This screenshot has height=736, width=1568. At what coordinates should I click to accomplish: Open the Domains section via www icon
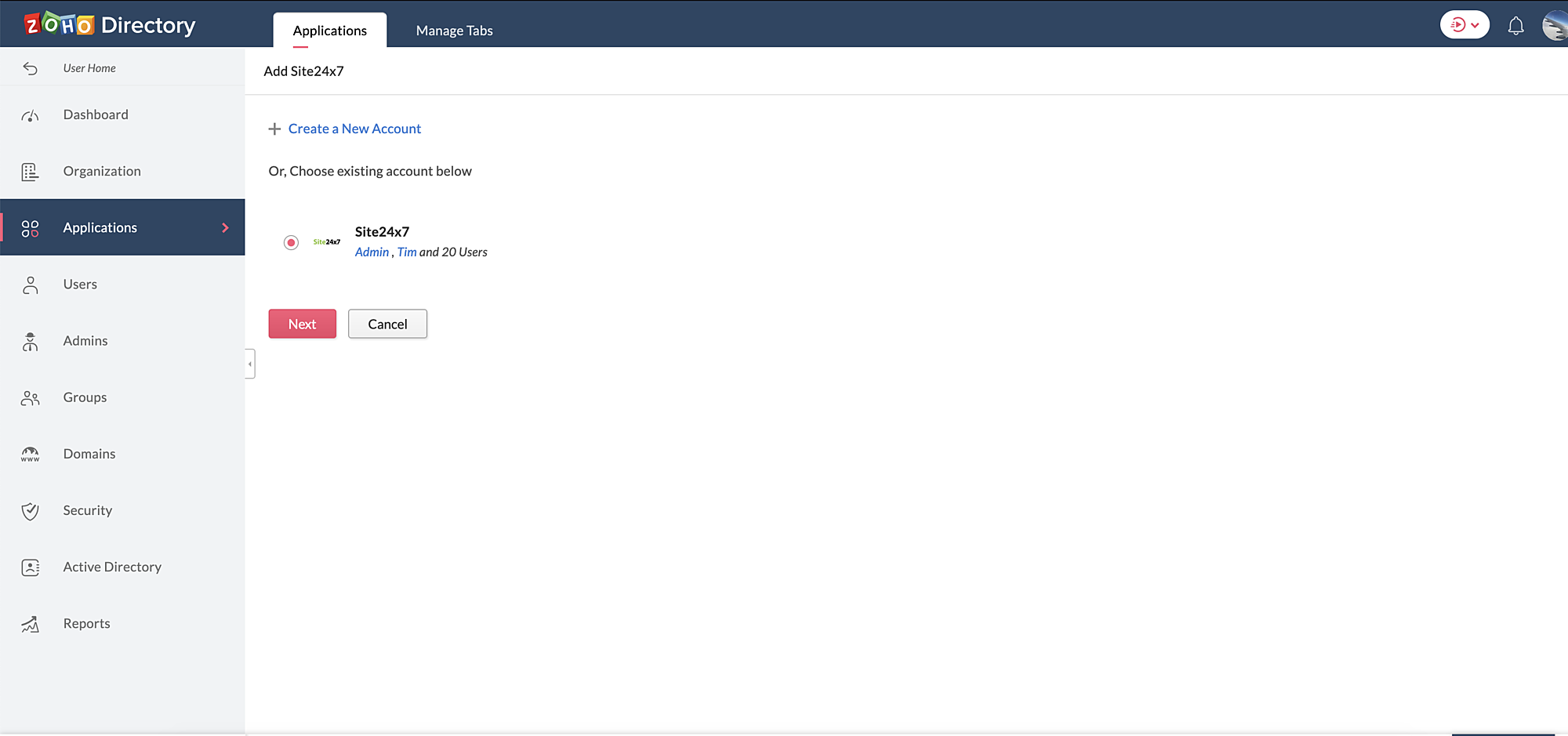click(30, 453)
